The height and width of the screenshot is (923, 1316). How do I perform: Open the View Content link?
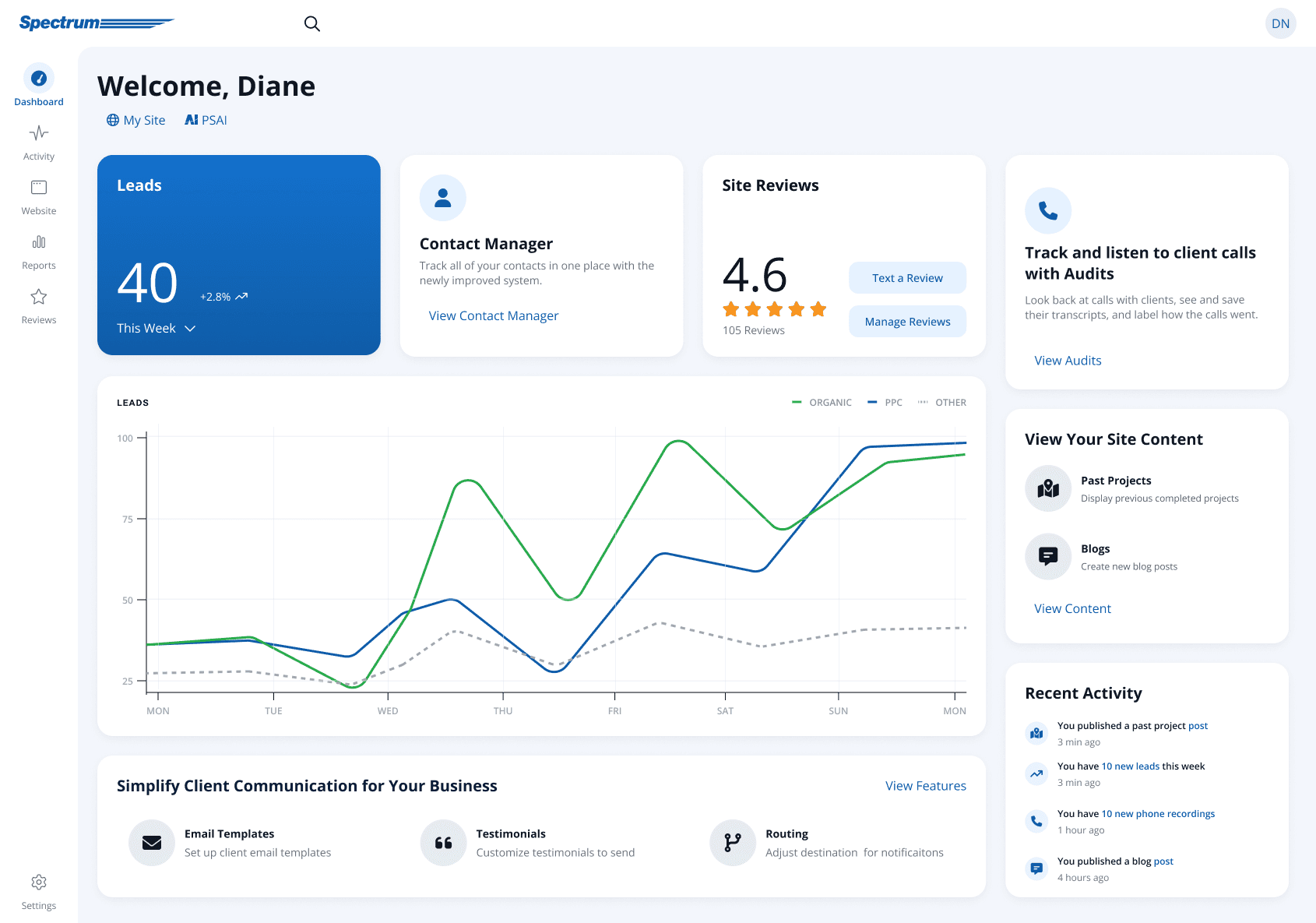[1072, 608]
